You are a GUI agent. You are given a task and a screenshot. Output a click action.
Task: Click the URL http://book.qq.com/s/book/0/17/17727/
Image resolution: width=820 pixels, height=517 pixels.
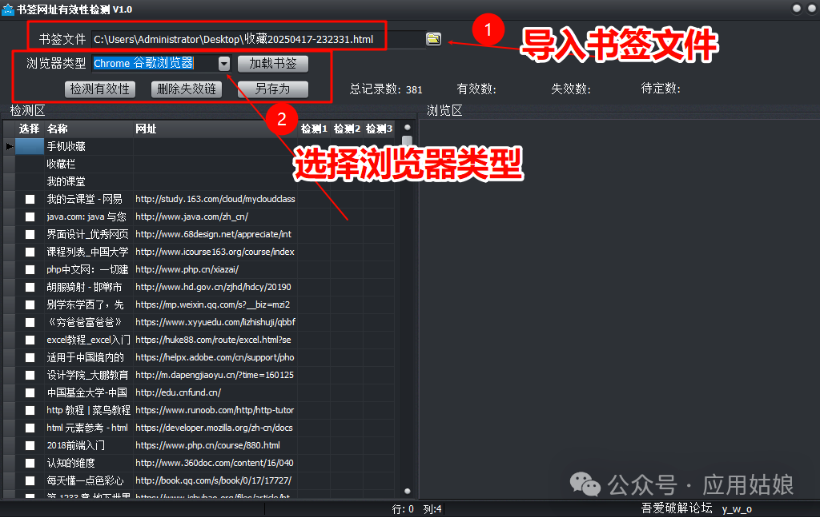coord(213,480)
